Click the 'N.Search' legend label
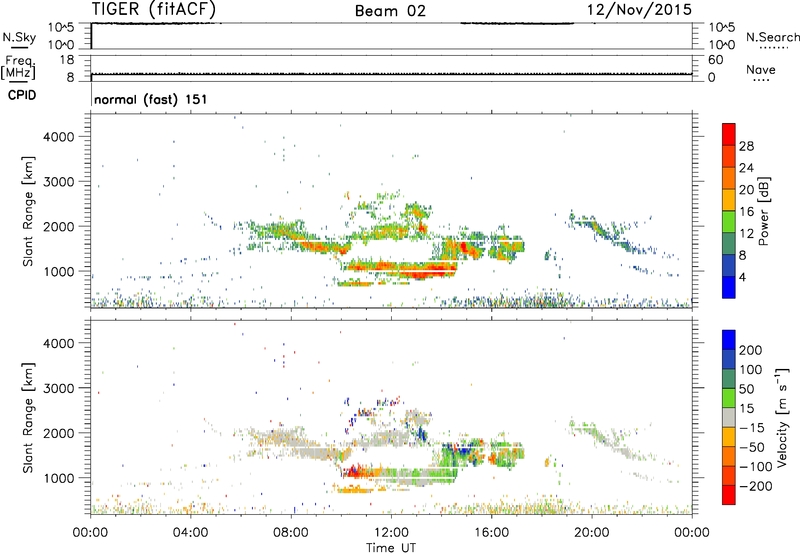The image size is (800, 554). click(772, 37)
